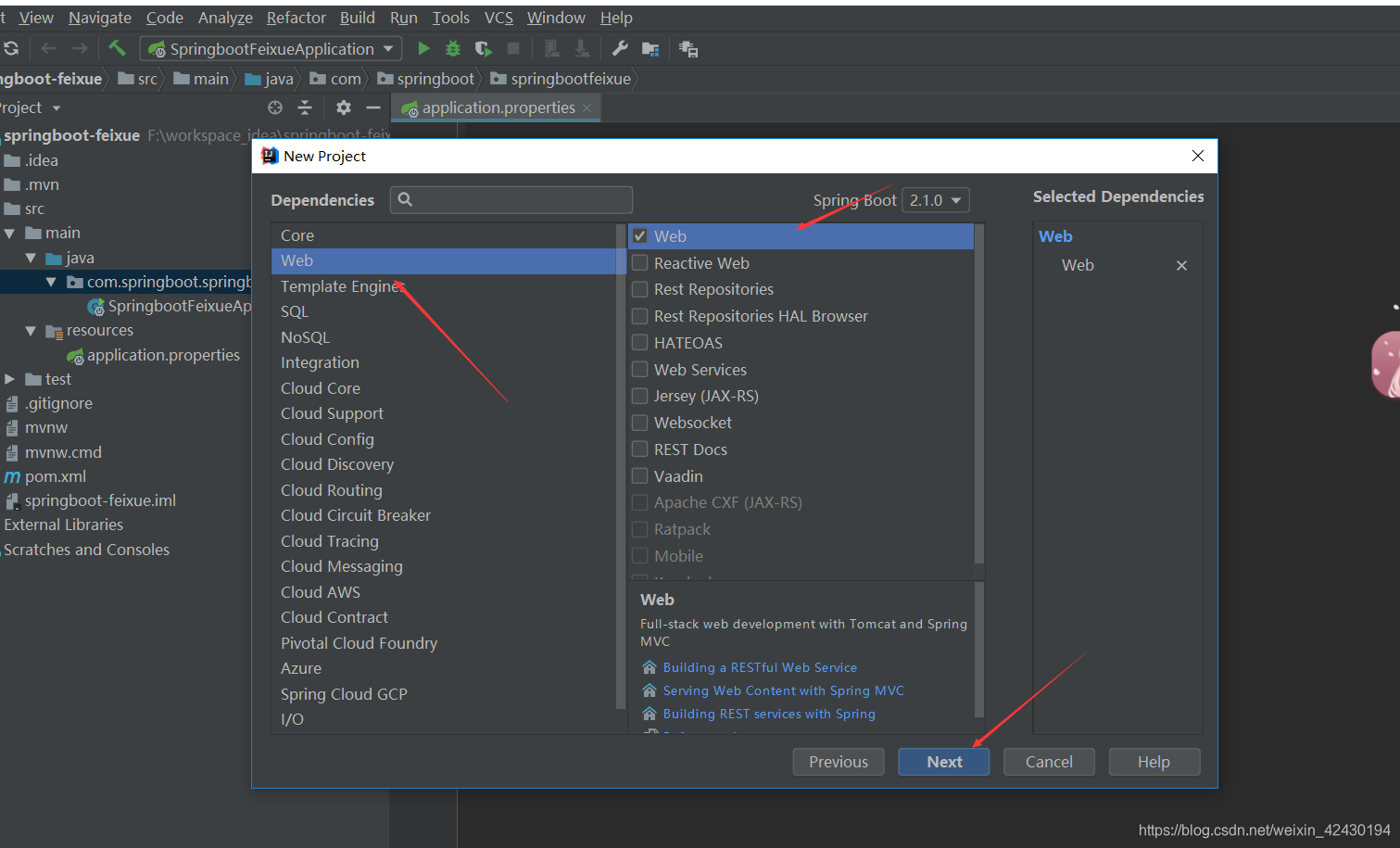The image size is (1400, 848).
Task: Click the Next button
Action: coord(944,762)
